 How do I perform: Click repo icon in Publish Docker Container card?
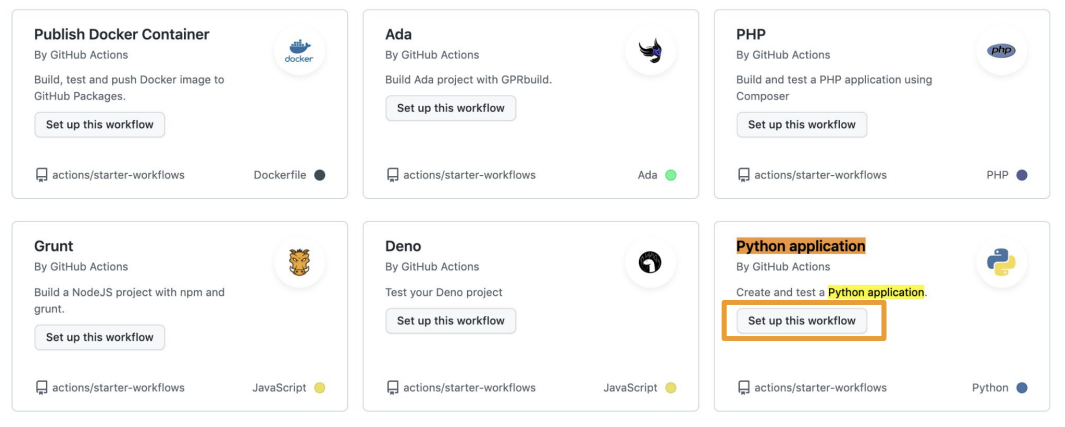pyautogui.click(x=41, y=175)
